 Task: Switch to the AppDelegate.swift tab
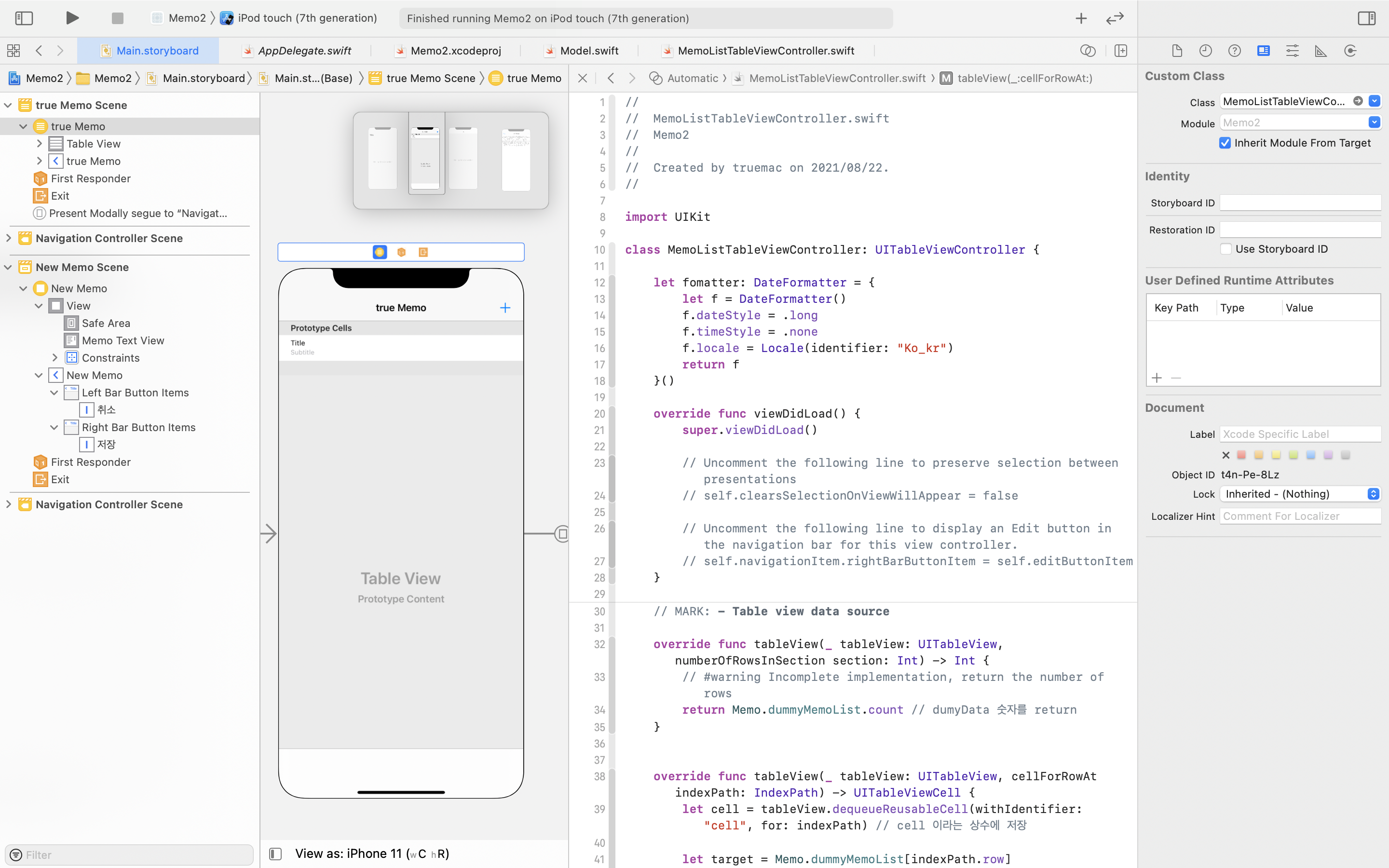(304, 51)
